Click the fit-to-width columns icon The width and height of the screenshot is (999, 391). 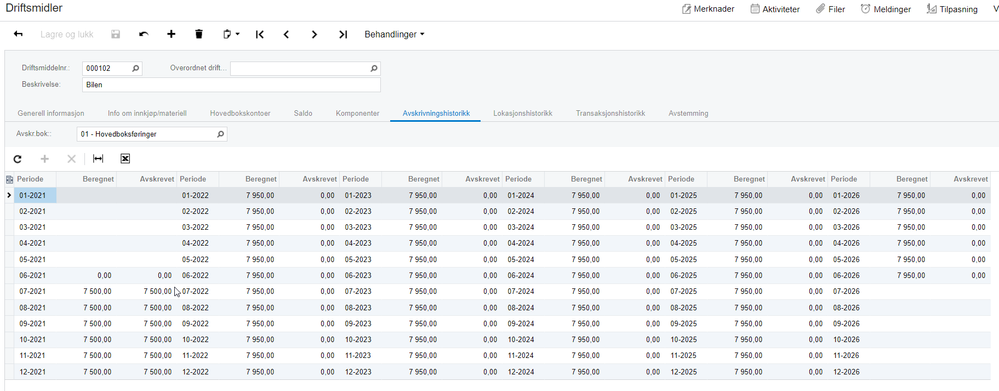[x=98, y=159]
